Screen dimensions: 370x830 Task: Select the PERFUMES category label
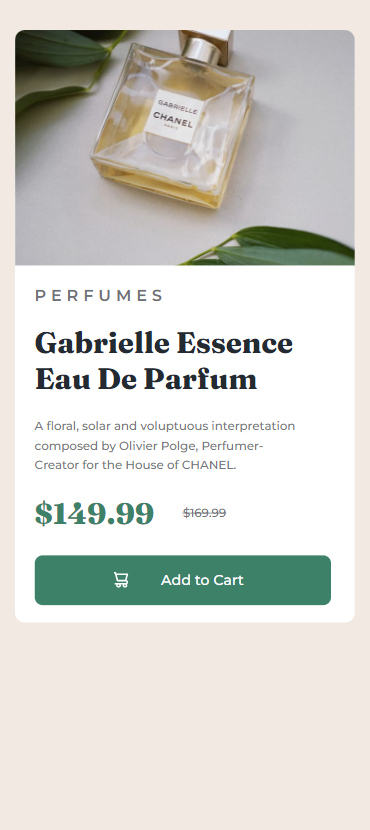[x=99, y=295]
